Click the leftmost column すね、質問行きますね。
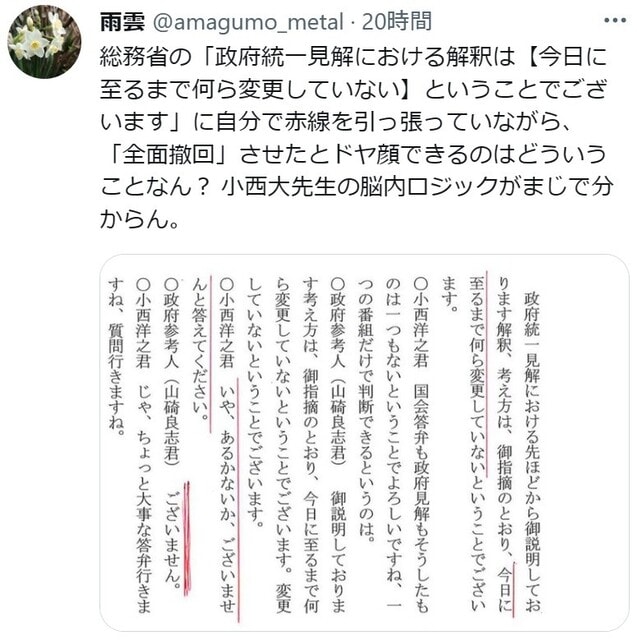The image size is (637, 640). tap(116, 357)
